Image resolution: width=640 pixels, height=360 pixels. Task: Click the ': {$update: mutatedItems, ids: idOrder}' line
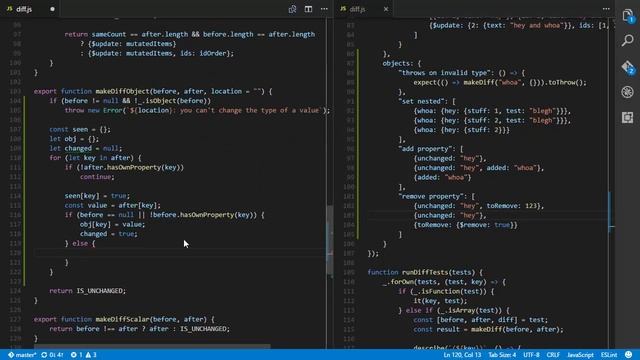pos(157,53)
